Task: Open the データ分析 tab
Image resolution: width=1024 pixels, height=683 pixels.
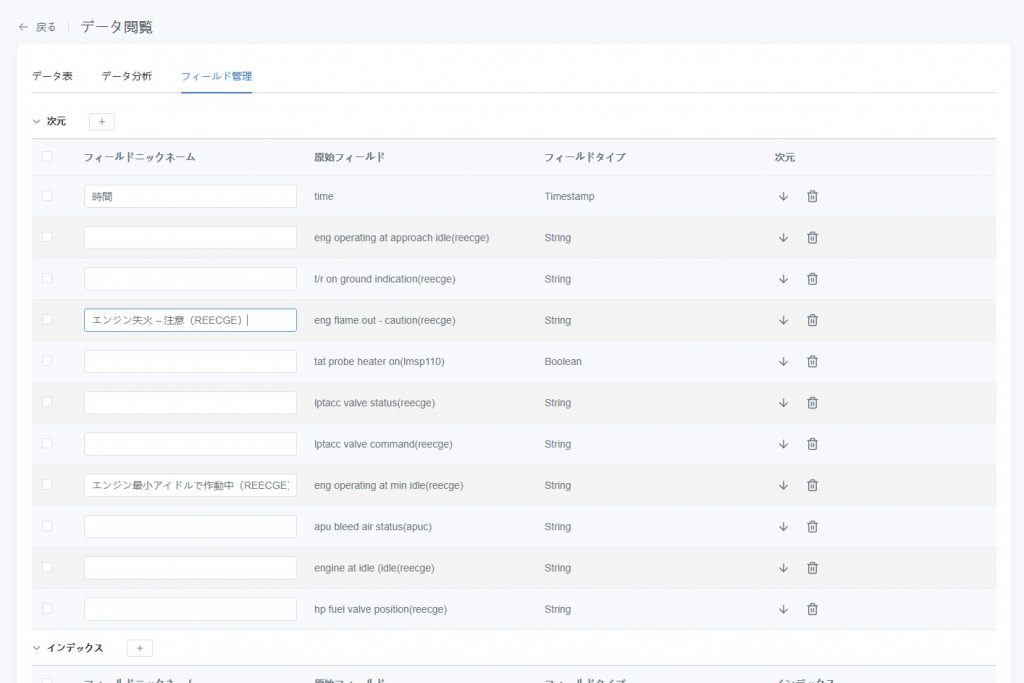Action: [126, 76]
